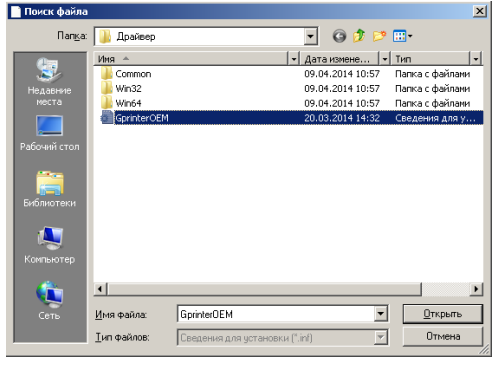Viewport: 503px width, 367px height.
Task: Open Недавние места in the sidebar
Action: point(49,82)
